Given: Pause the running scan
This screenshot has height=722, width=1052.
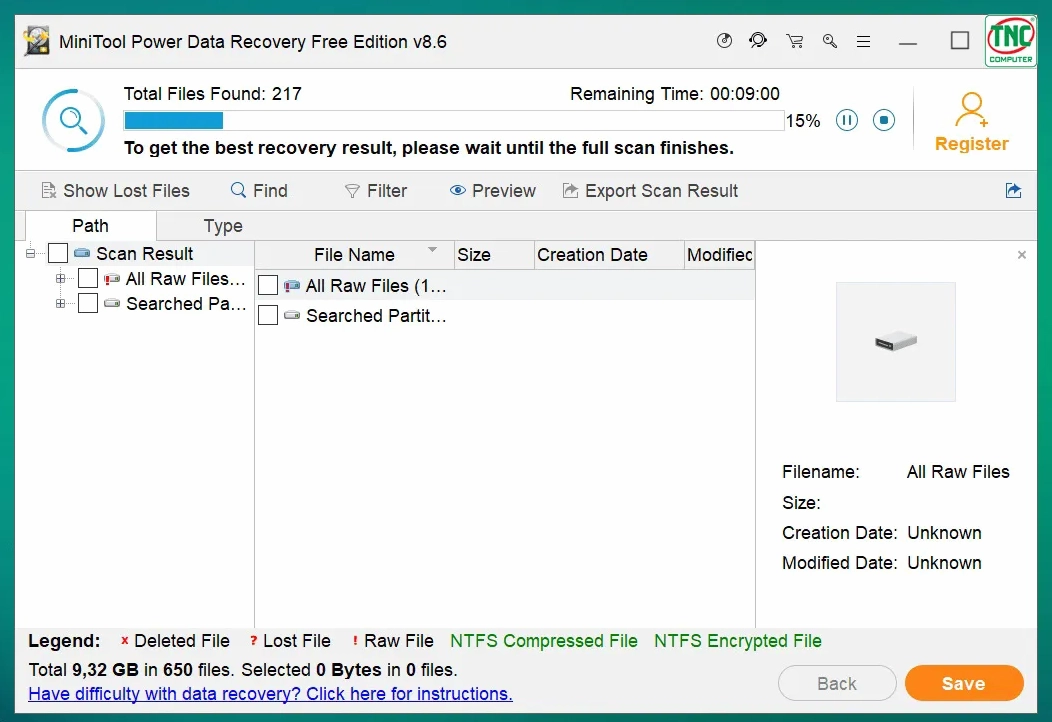Looking at the screenshot, I should click(847, 121).
